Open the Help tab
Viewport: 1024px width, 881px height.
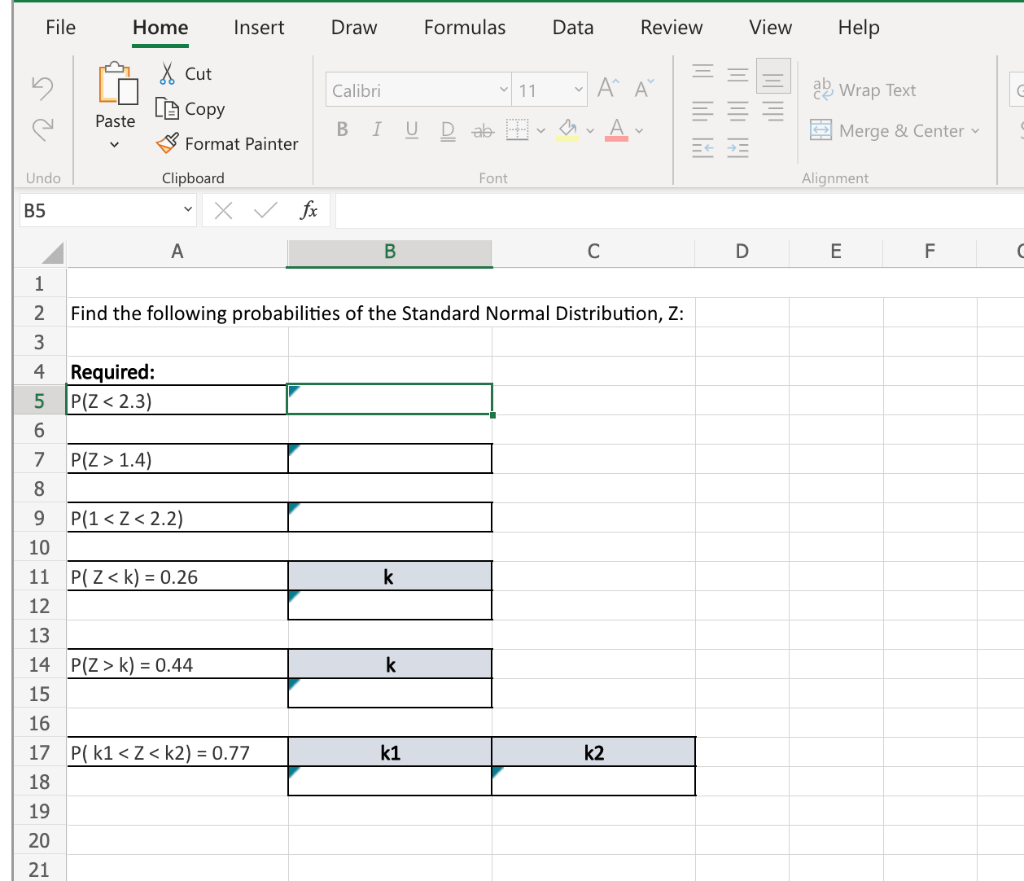(858, 27)
